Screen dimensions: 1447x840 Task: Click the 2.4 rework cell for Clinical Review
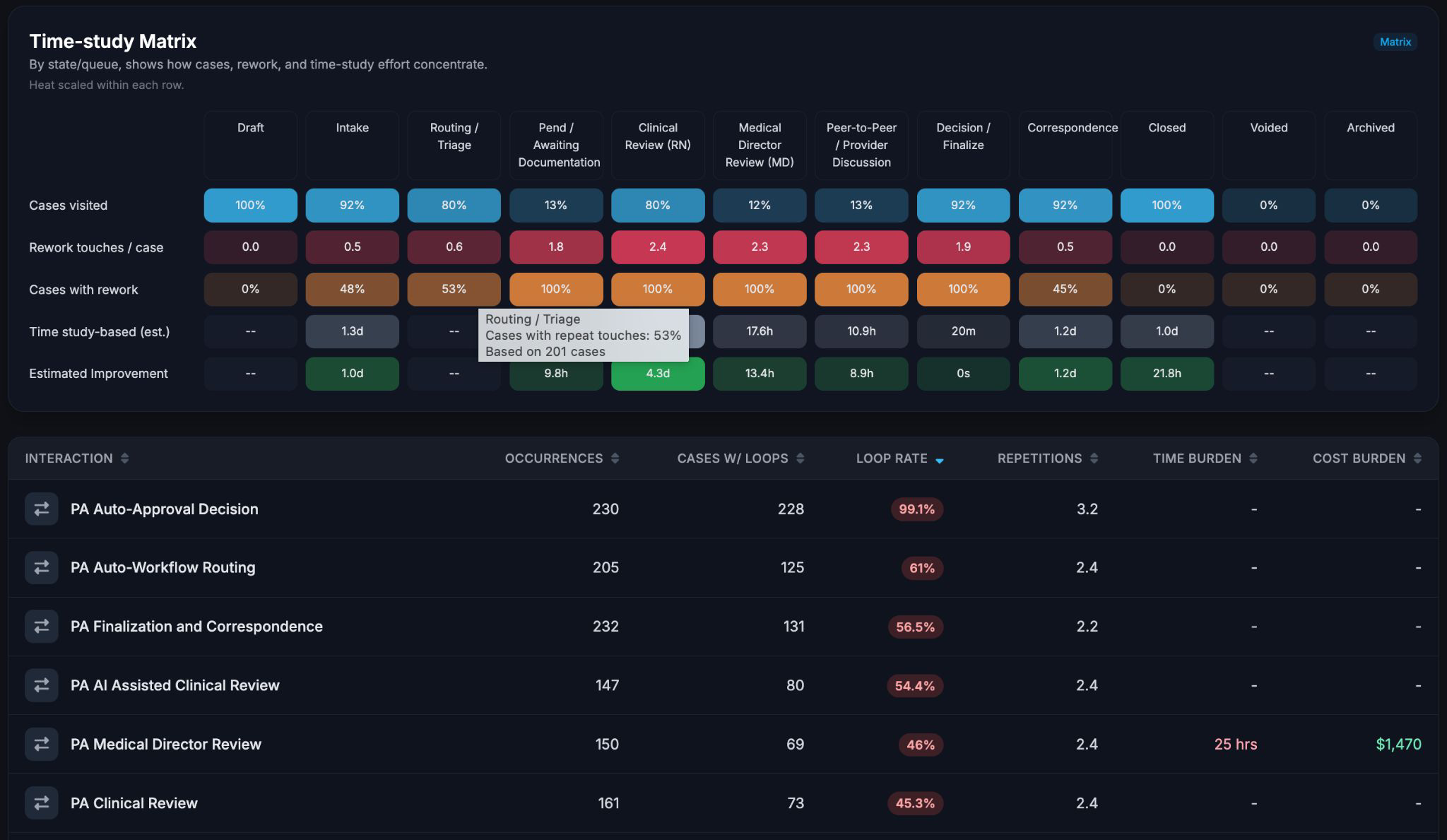coord(658,247)
